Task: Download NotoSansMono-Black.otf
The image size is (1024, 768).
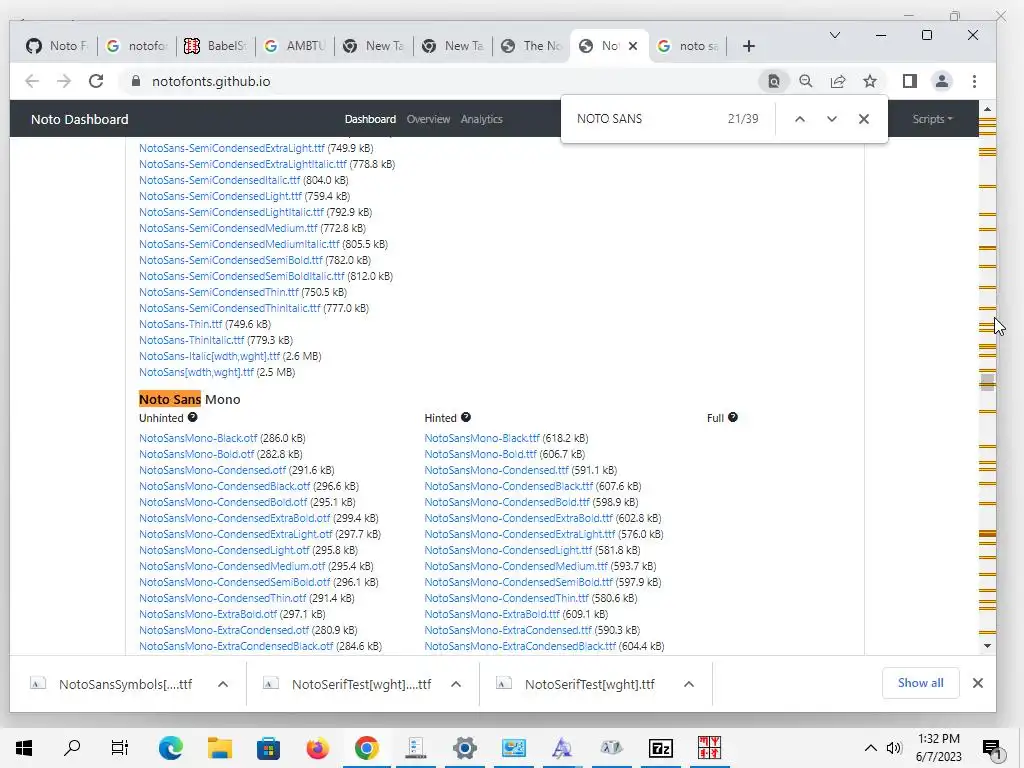Action: (x=198, y=438)
